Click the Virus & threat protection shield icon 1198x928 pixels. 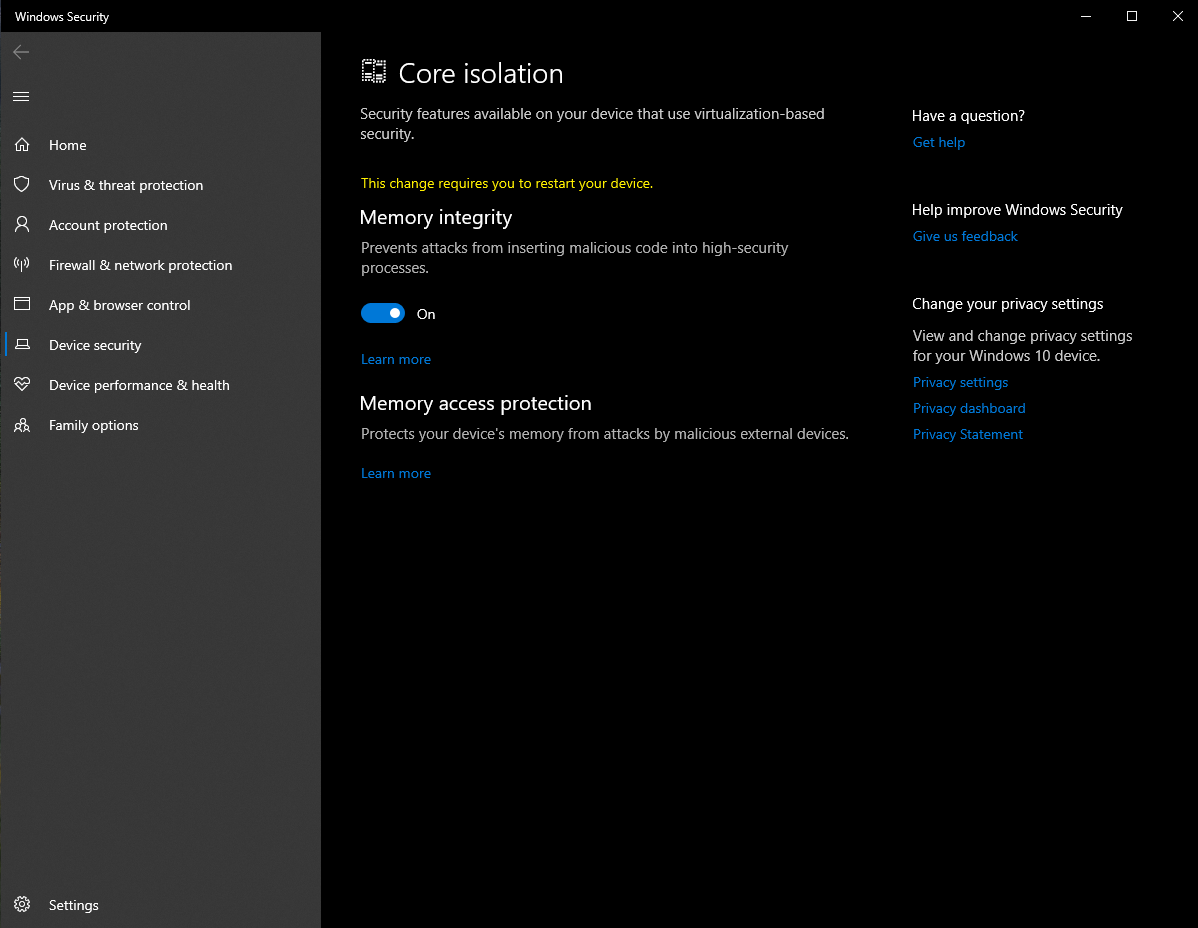[x=22, y=185]
